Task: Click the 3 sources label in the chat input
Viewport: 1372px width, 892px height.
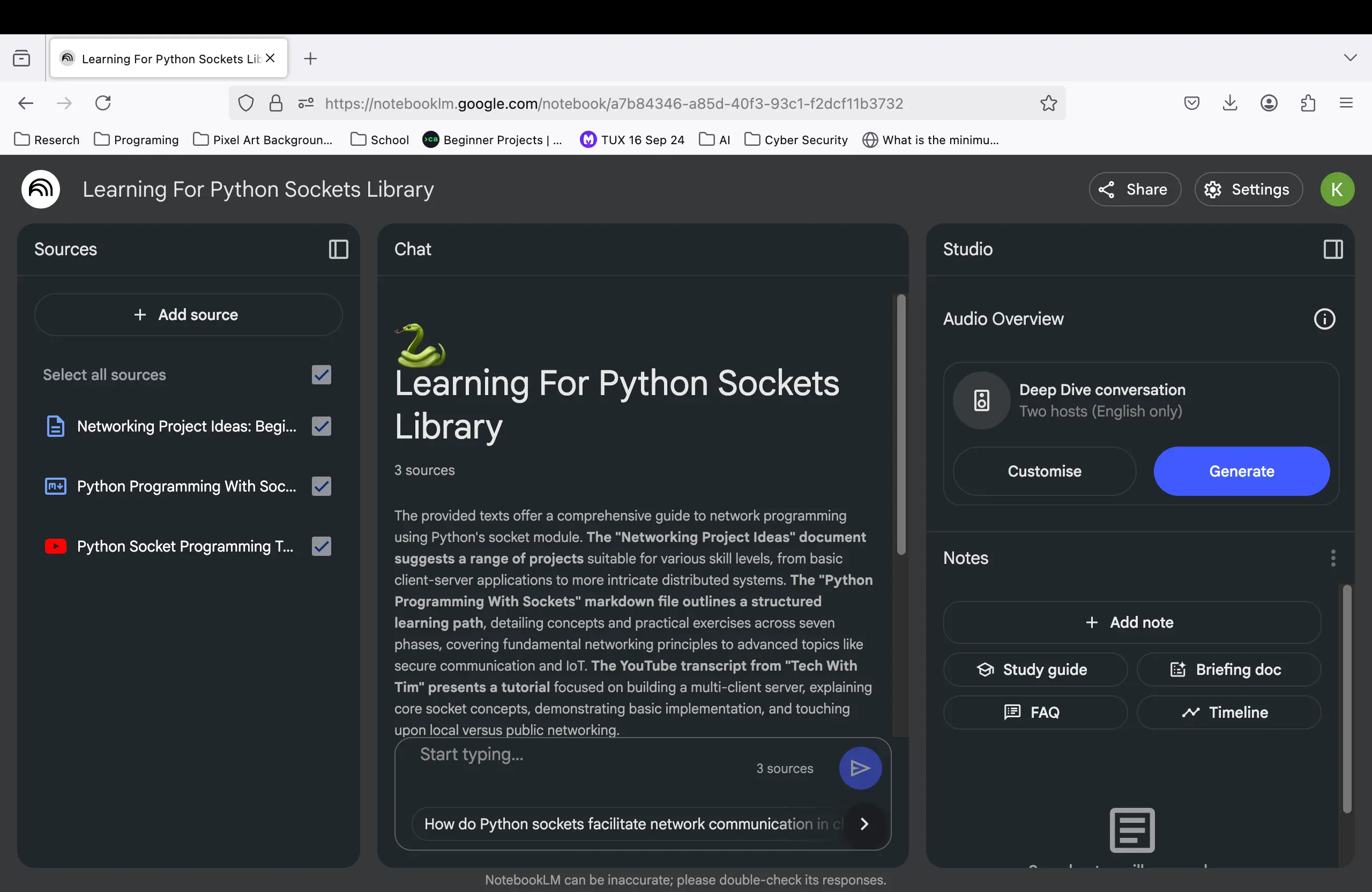Action: tap(785, 768)
